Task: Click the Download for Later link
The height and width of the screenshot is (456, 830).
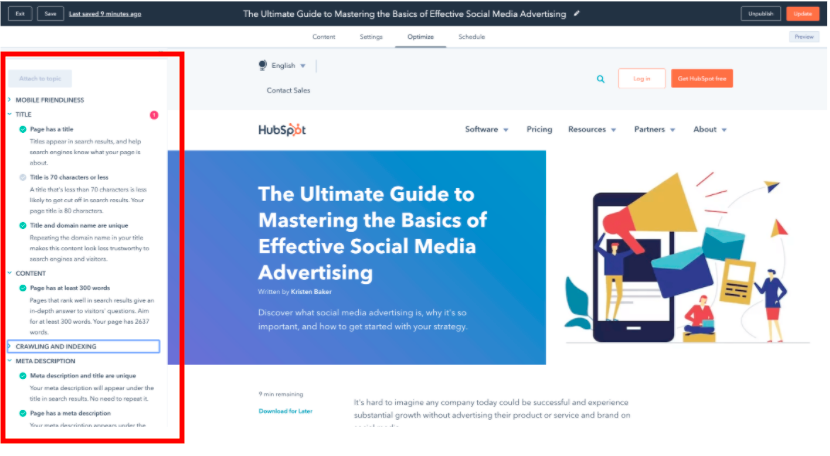Action: 285,412
